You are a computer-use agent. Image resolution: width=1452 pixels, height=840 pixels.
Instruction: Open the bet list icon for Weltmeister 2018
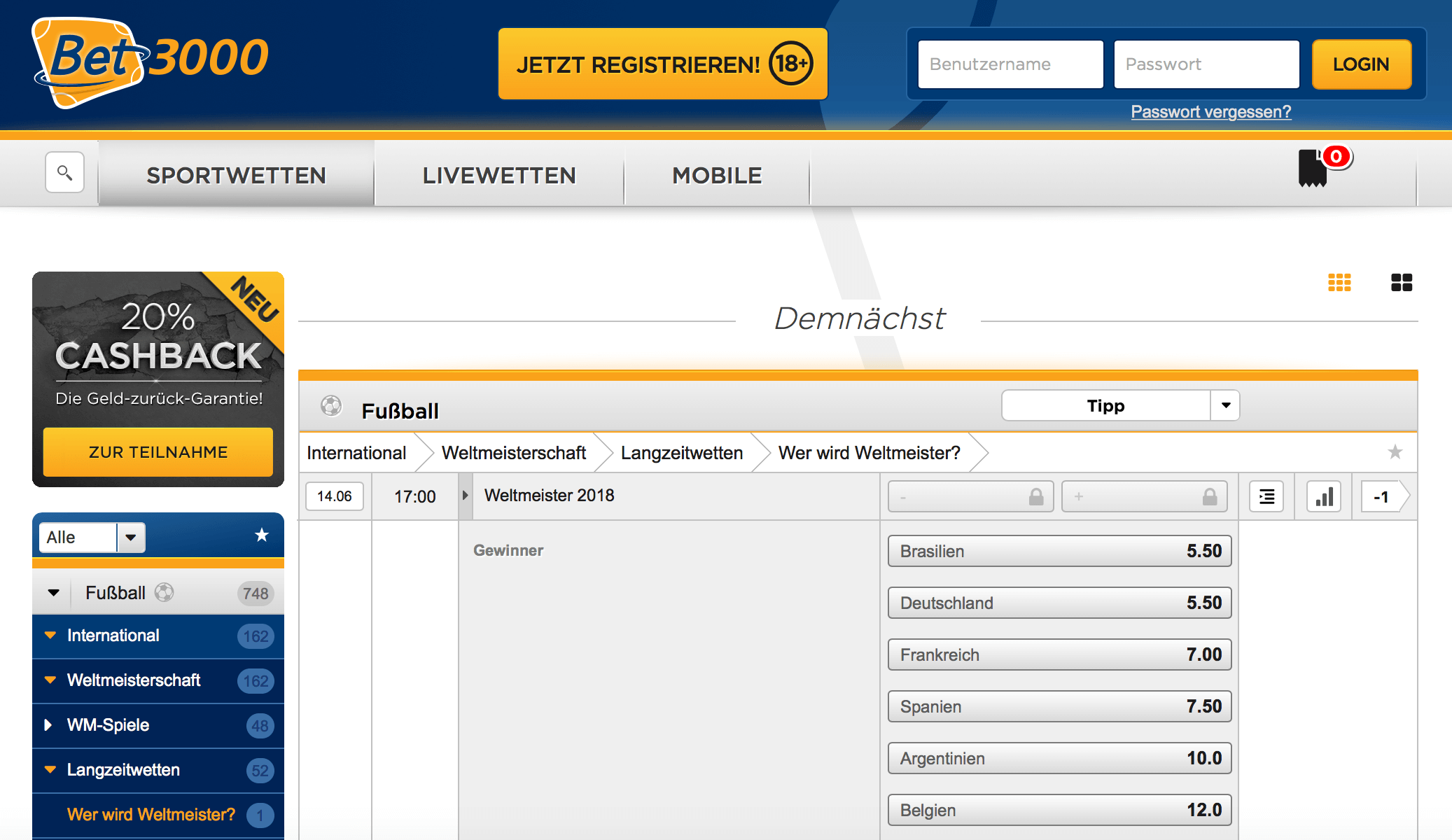1266,497
